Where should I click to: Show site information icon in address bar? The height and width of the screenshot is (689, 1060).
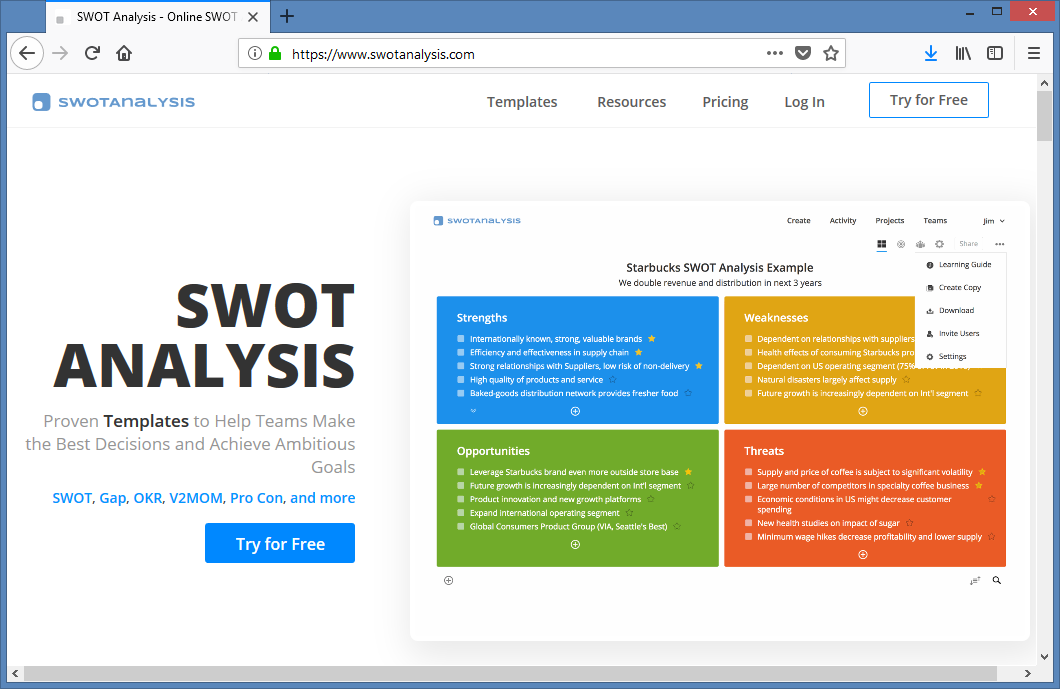pyautogui.click(x=255, y=53)
